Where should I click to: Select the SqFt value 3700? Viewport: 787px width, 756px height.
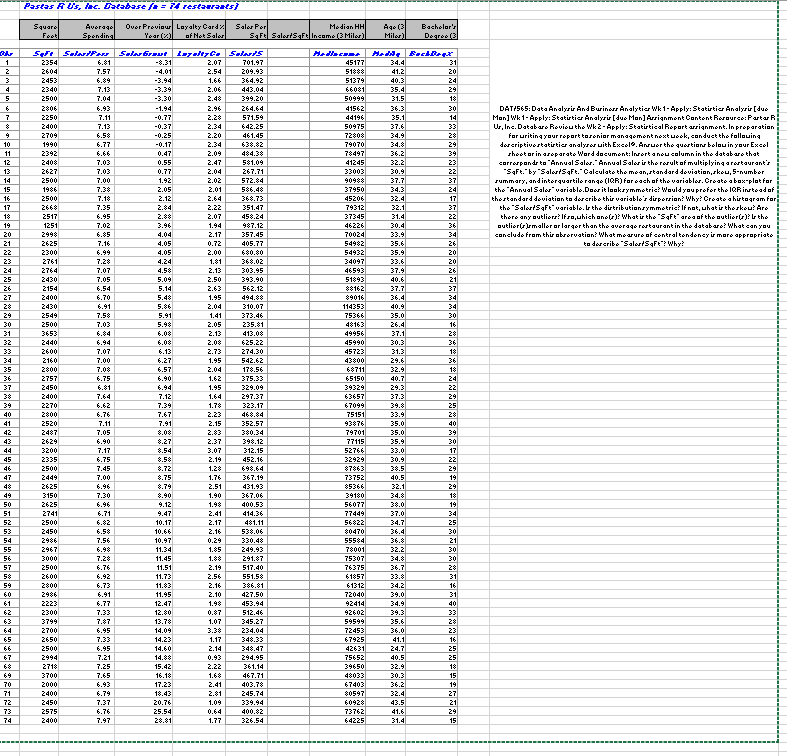(50, 676)
